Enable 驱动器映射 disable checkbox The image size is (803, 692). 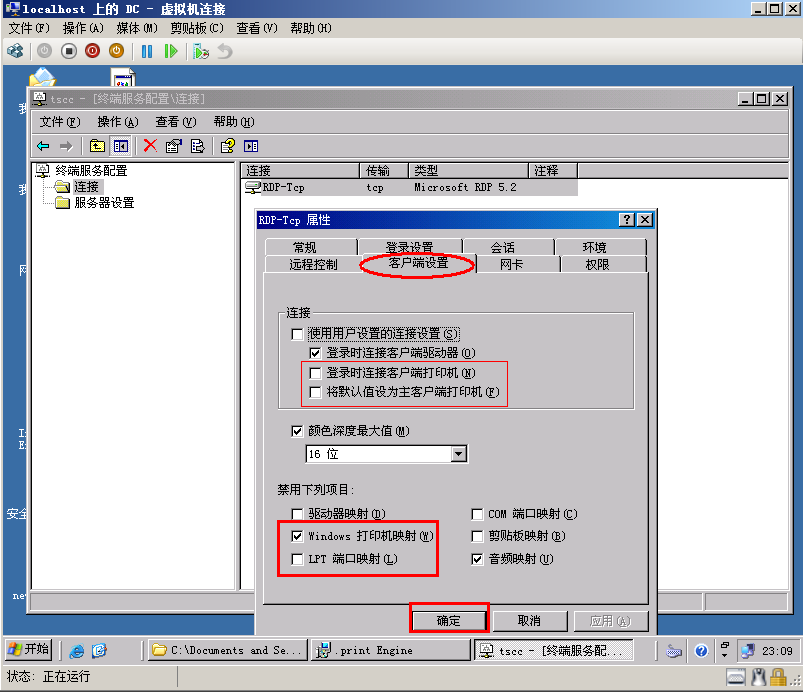(x=297, y=514)
